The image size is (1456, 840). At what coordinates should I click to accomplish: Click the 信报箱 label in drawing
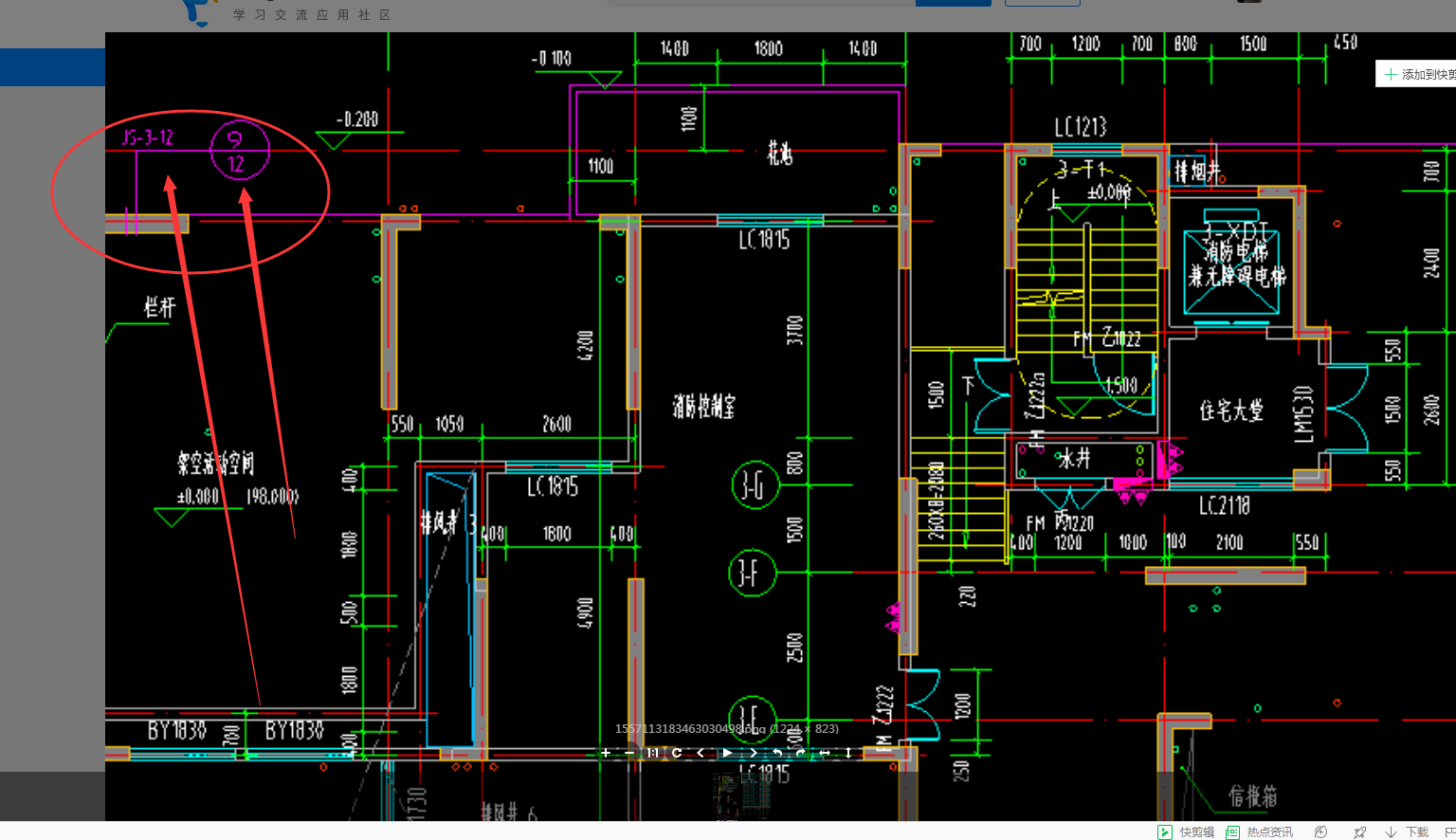click(x=1253, y=796)
